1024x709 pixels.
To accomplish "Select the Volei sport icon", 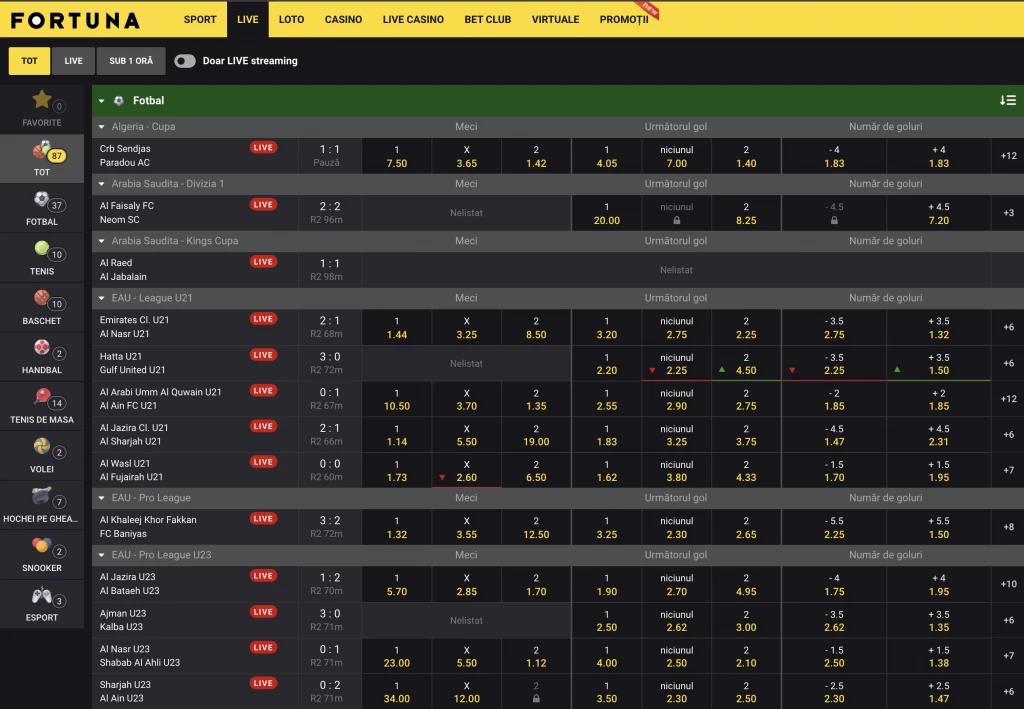I will [x=41, y=447].
